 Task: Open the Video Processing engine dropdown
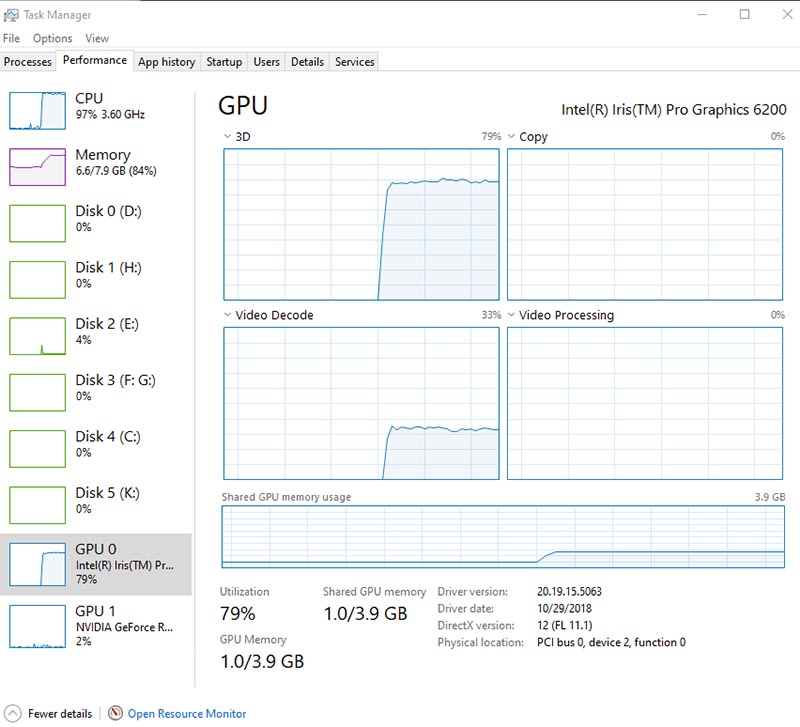511,315
